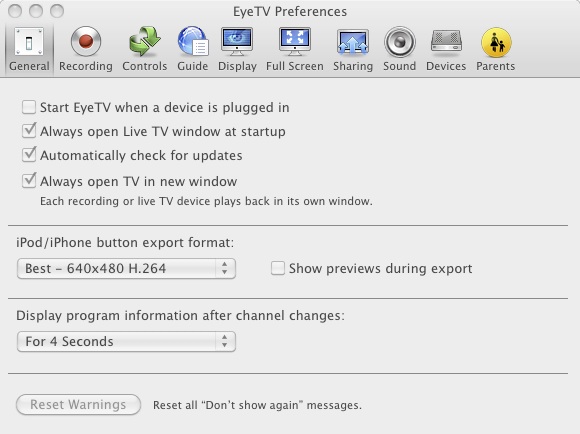Click the Reset Warnings button
The width and height of the screenshot is (580, 434).
(x=78, y=404)
